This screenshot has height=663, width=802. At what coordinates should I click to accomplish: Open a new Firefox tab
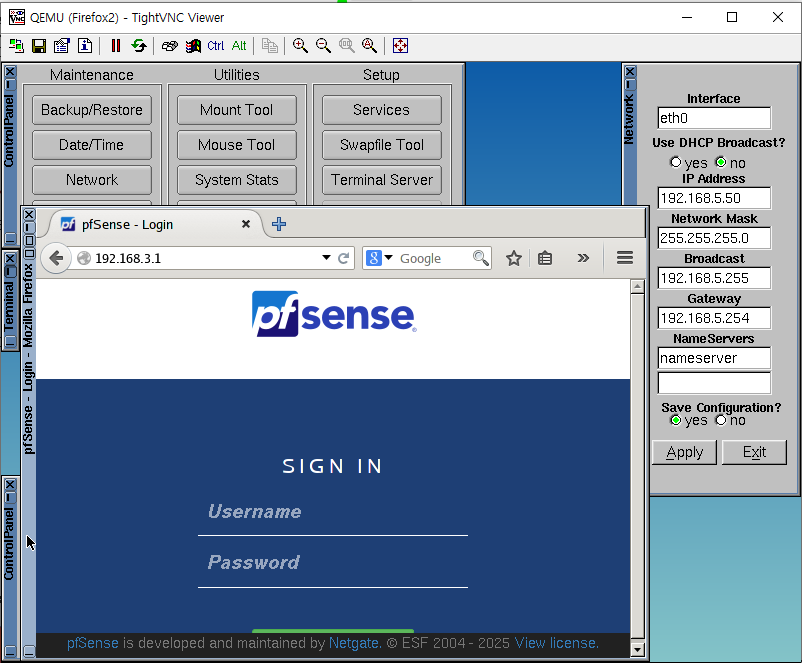279,224
